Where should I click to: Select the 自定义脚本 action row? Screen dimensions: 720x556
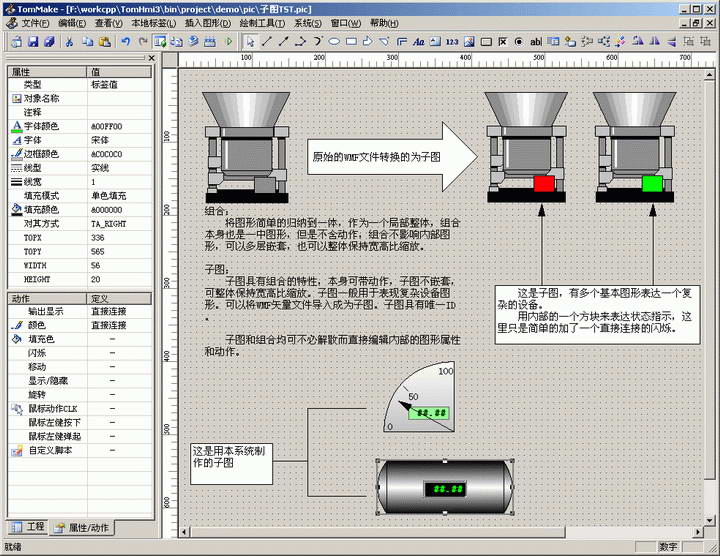pyautogui.click(x=80, y=450)
